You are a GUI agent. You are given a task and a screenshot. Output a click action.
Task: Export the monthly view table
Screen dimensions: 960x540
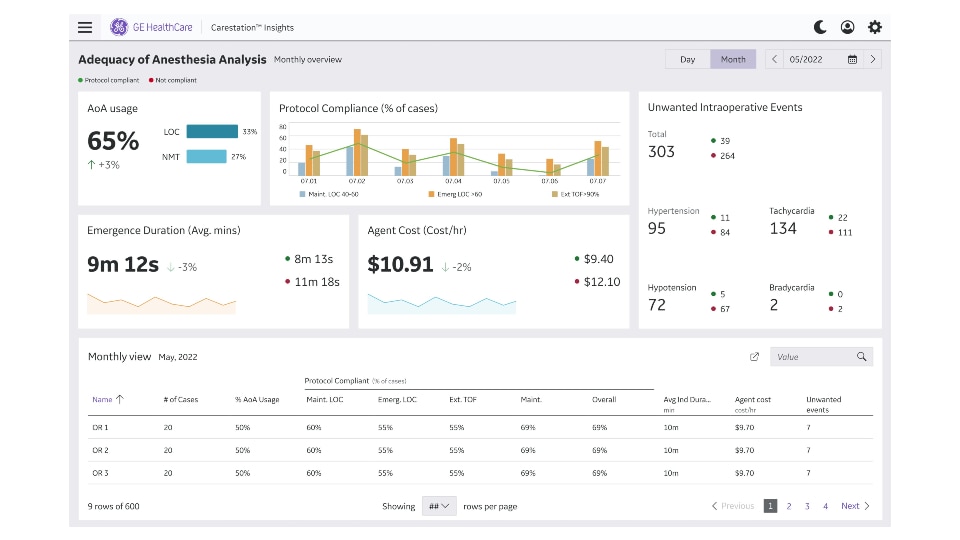(754, 357)
